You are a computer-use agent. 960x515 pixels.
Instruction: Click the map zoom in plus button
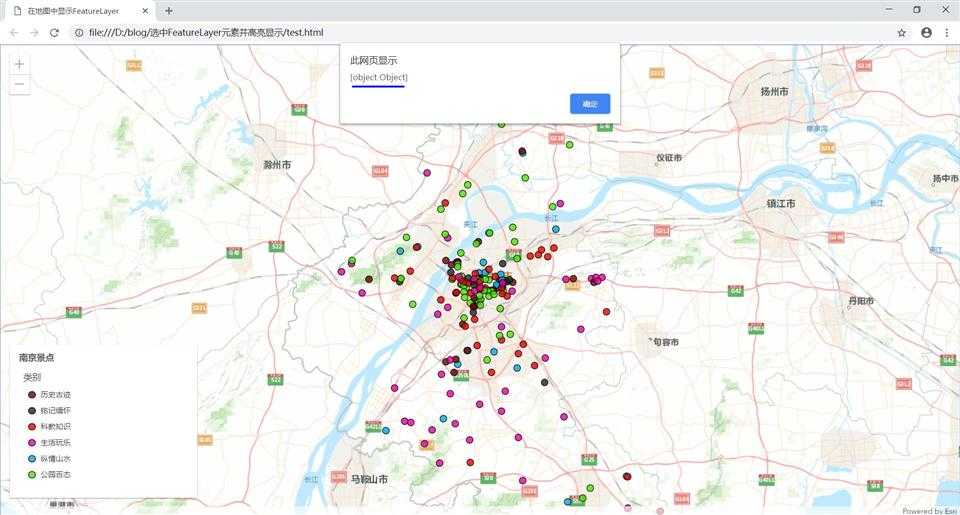click(x=19, y=64)
